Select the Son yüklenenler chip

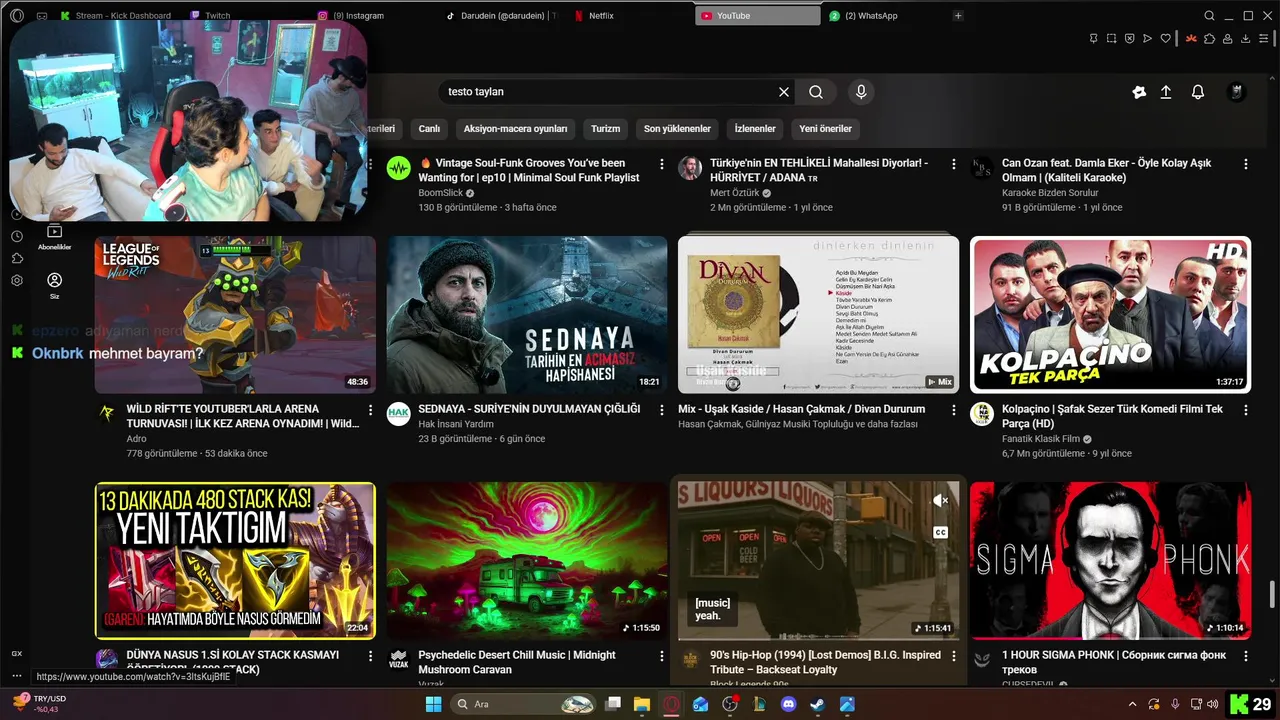[677, 129]
